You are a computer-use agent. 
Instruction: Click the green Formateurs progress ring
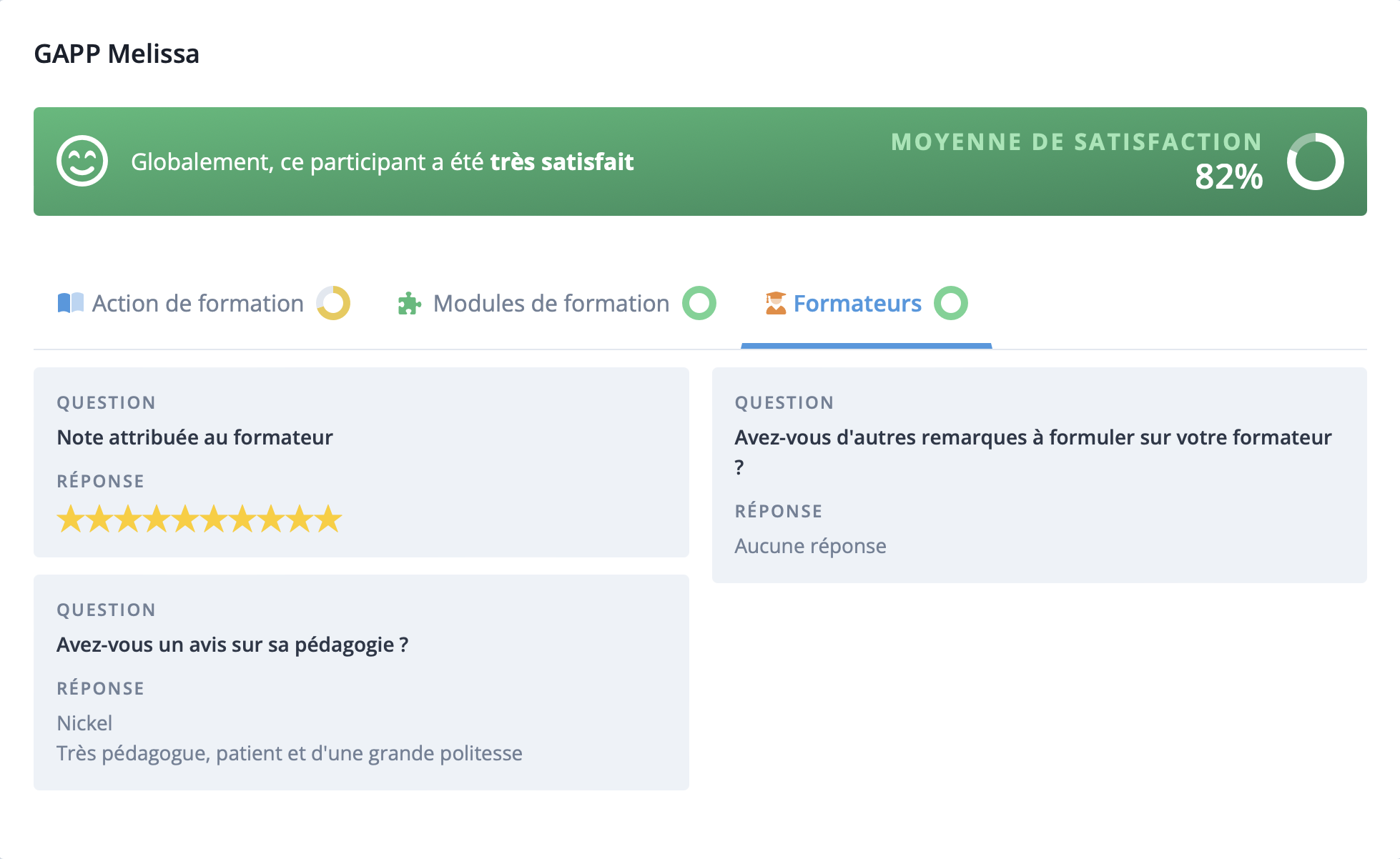pos(951,303)
